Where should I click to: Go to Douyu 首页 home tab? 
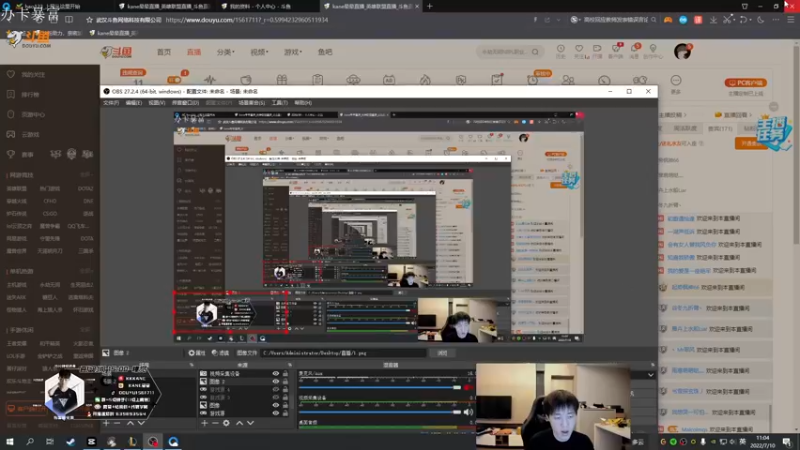coord(164,52)
